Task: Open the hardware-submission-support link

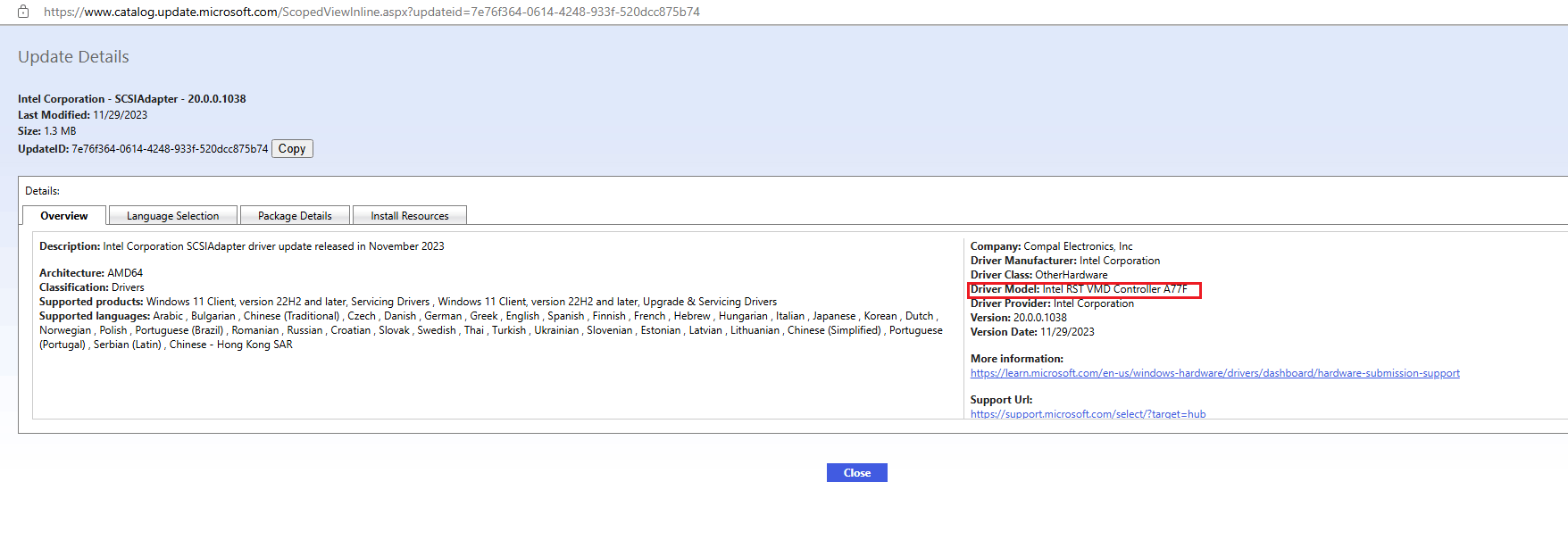Action: pos(1215,373)
